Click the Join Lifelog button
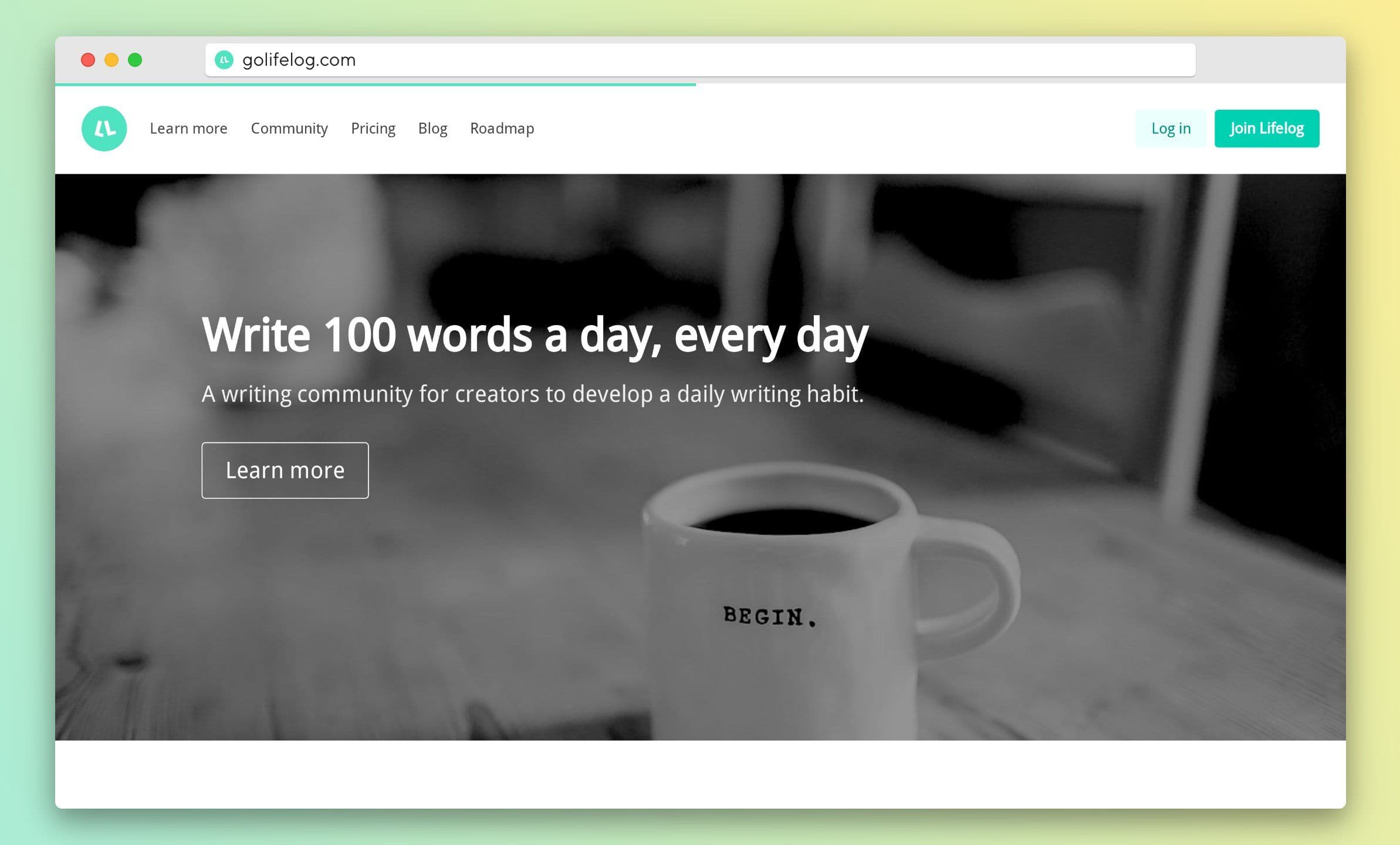Viewport: 1400px width, 845px height. coord(1268,128)
